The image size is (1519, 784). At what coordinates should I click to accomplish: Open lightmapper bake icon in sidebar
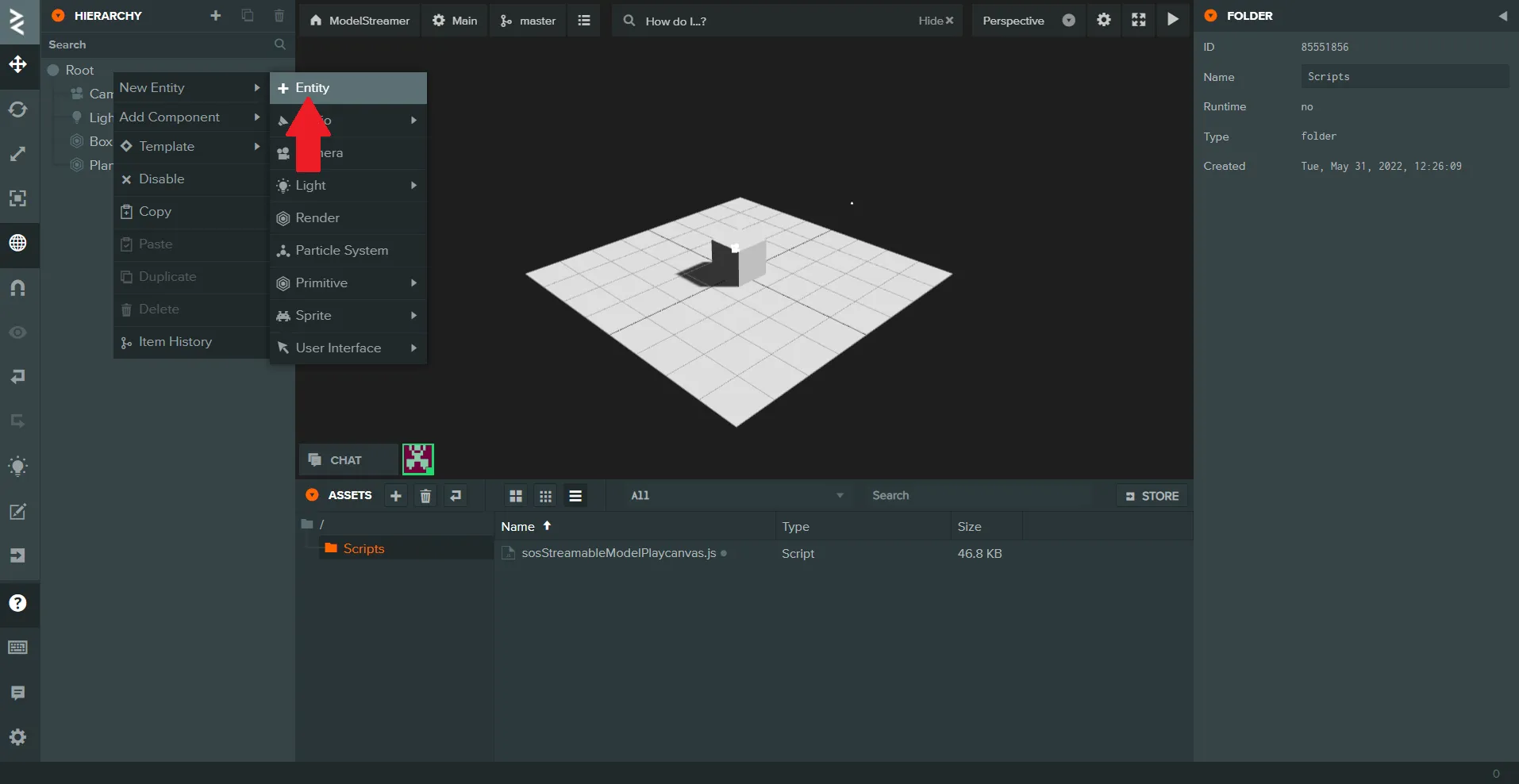click(x=17, y=467)
